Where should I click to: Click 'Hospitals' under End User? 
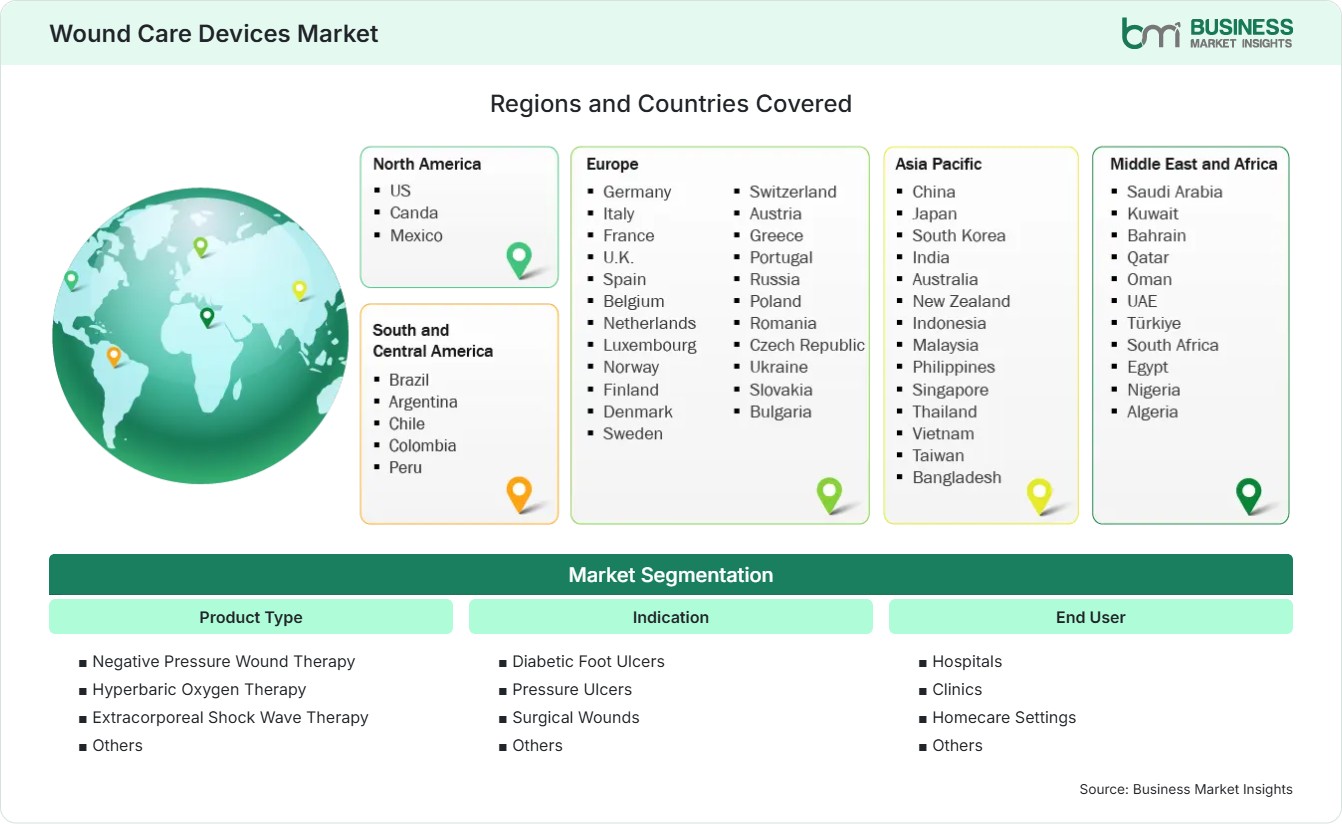(x=967, y=662)
